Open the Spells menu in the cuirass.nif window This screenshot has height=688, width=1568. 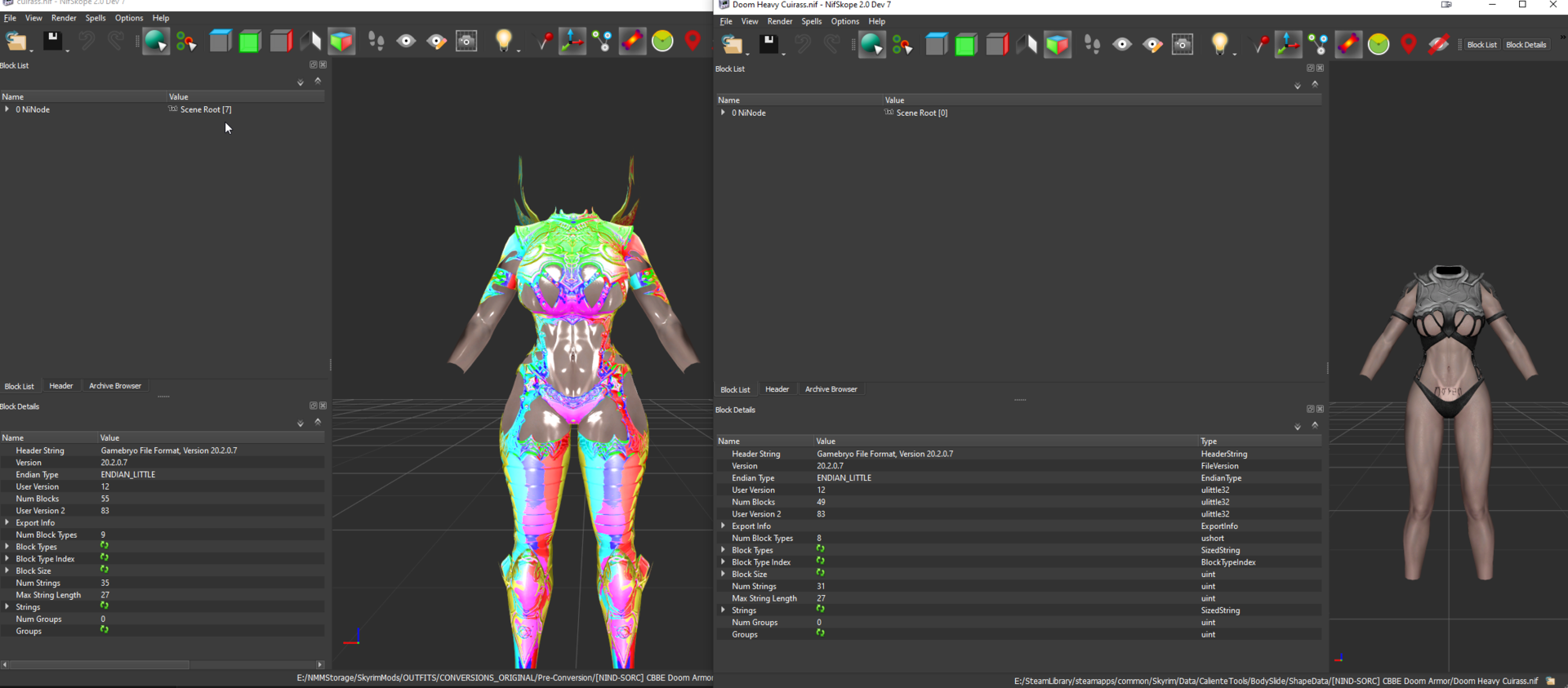(96, 18)
